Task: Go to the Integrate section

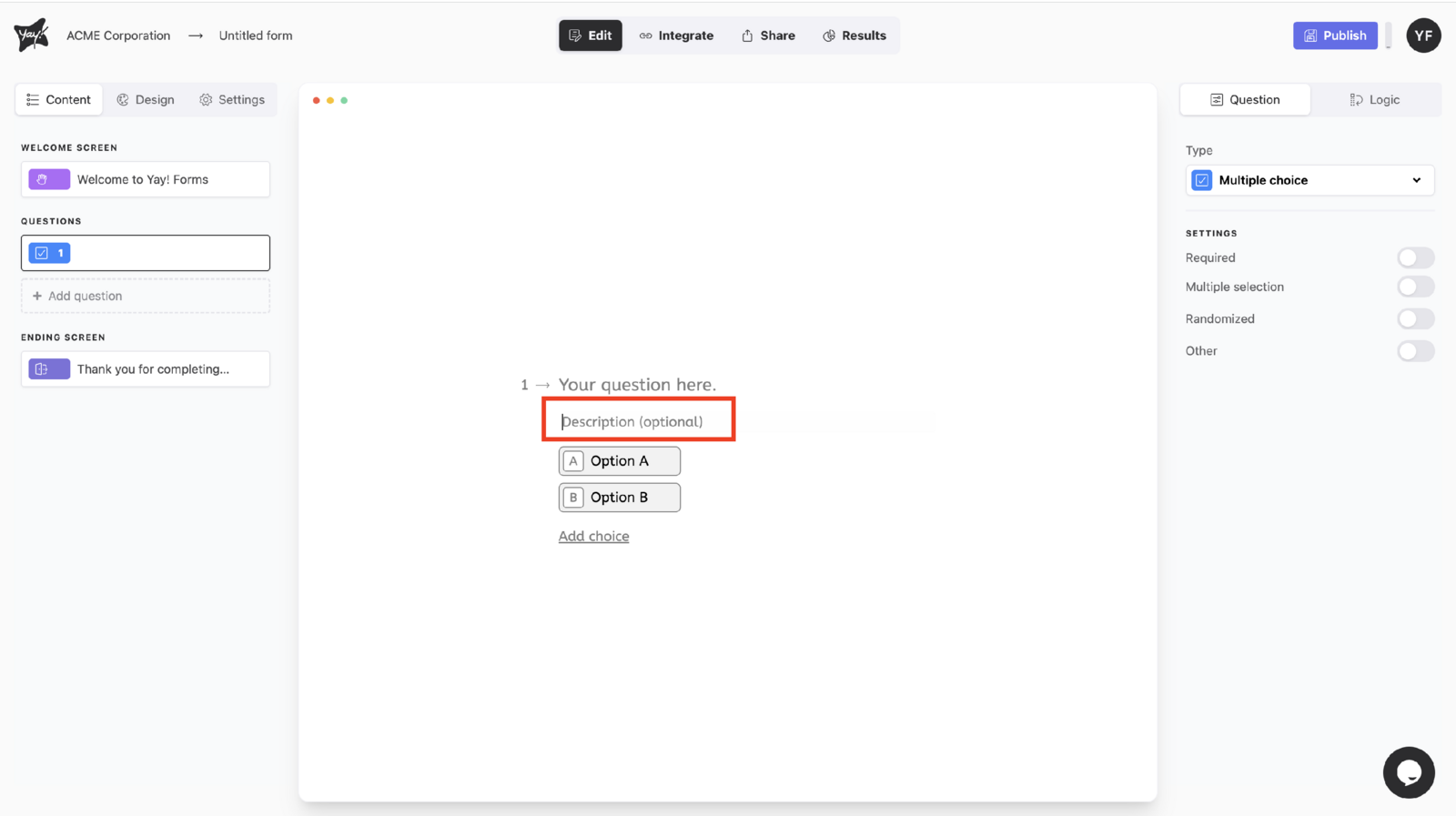Action: pos(676,35)
